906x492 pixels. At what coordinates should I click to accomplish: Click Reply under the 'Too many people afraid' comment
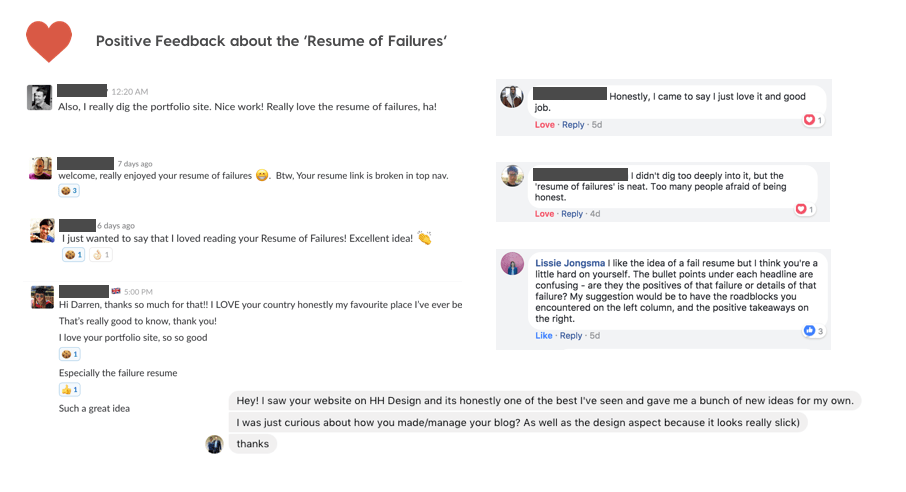(x=573, y=214)
